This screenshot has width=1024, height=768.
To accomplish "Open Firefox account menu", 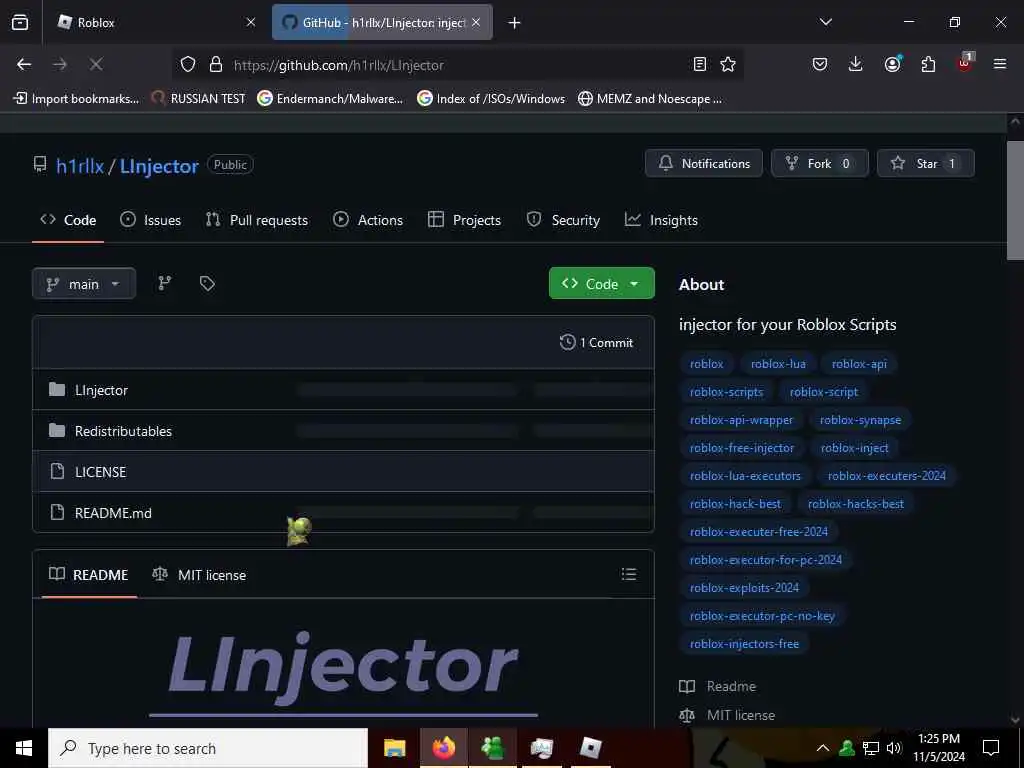I will [x=892, y=63].
